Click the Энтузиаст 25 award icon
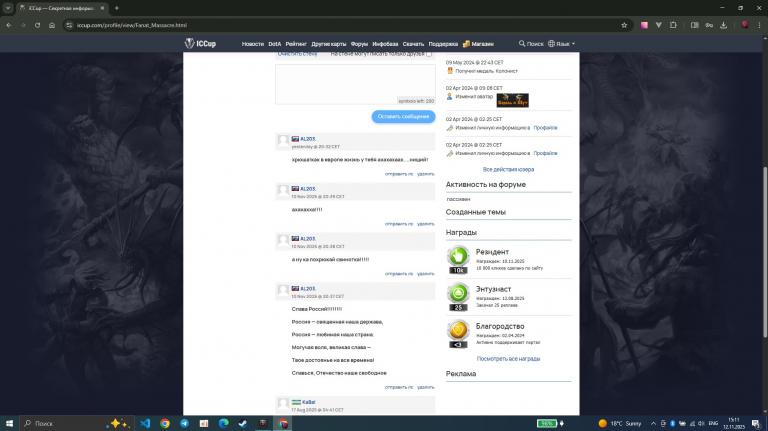 point(458,297)
